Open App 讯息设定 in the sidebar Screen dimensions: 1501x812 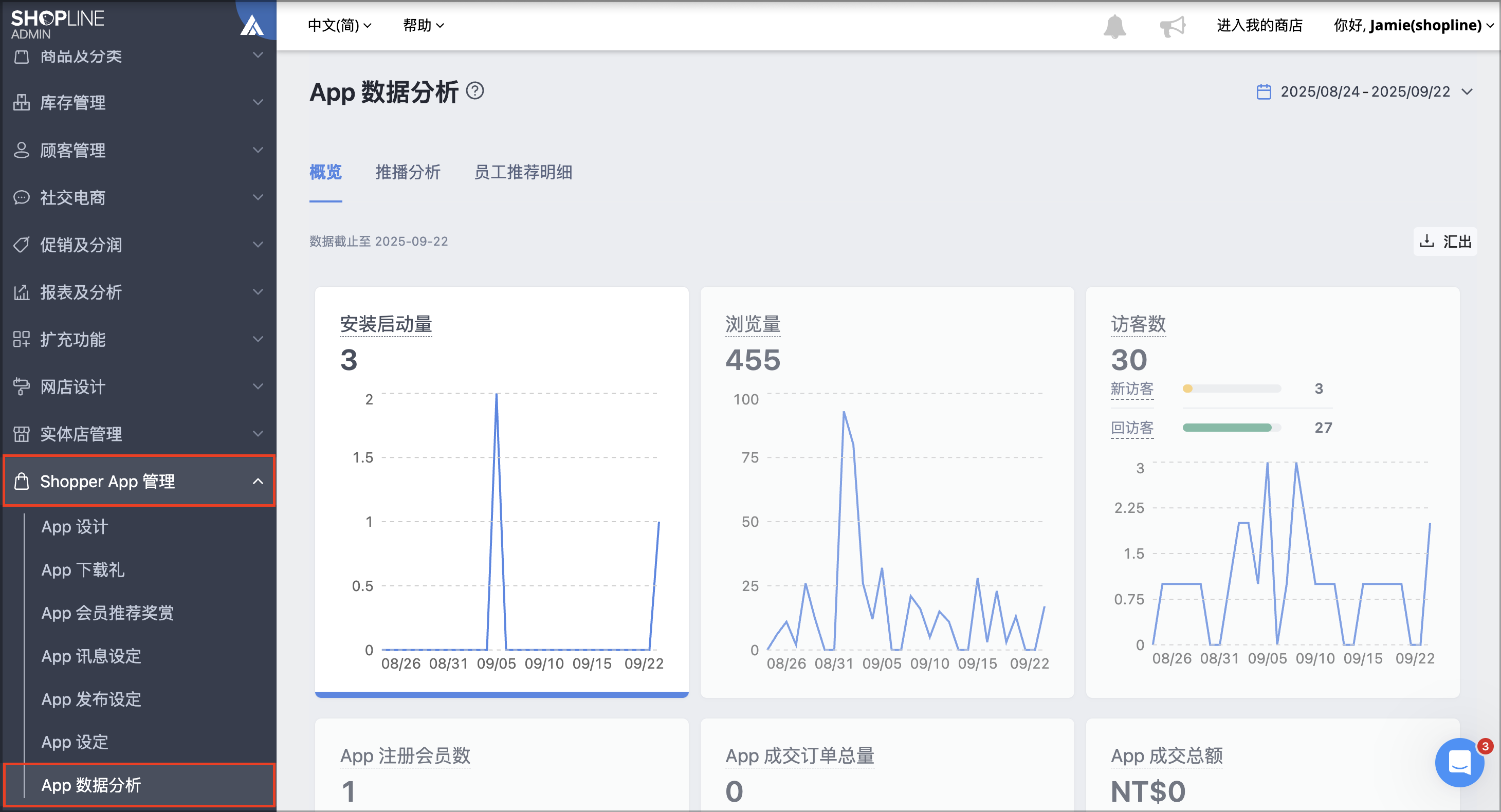click(91, 656)
